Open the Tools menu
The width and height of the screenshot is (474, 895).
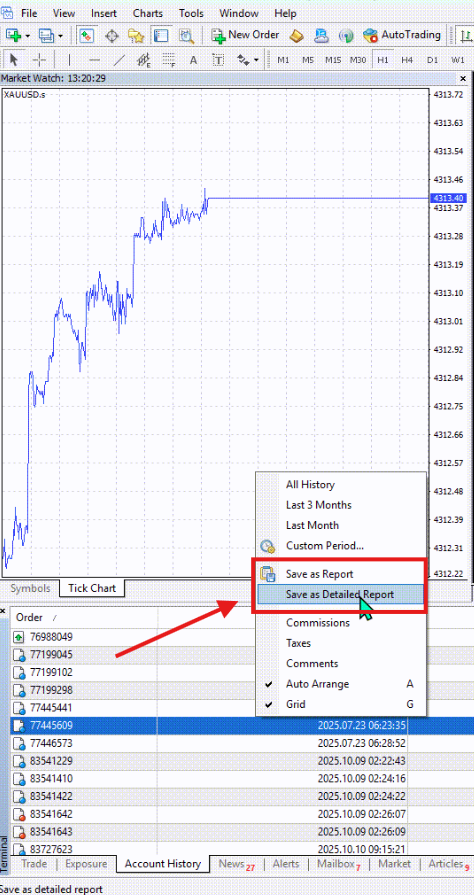coord(191,13)
